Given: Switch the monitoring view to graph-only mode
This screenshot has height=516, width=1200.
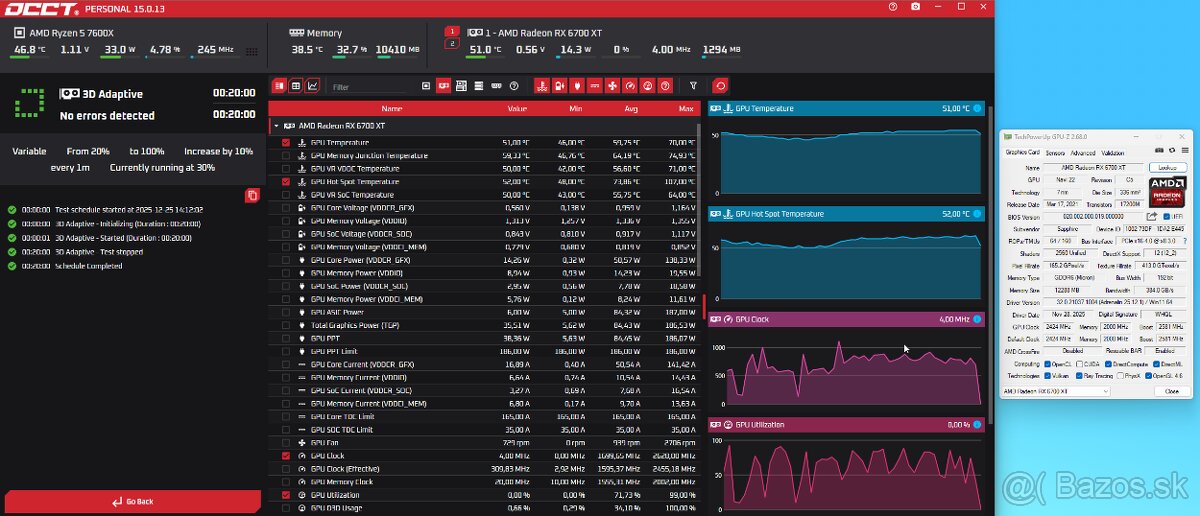Looking at the screenshot, I should [x=313, y=86].
